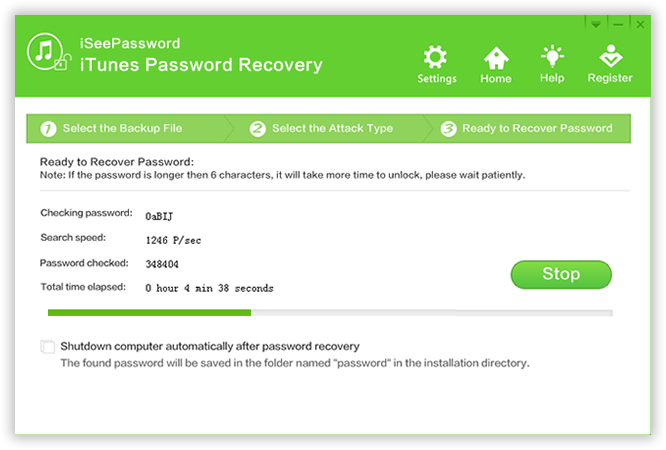Click the search speed value 1246 P/sec
The width and height of the screenshot is (666, 450).
pyautogui.click(x=171, y=239)
